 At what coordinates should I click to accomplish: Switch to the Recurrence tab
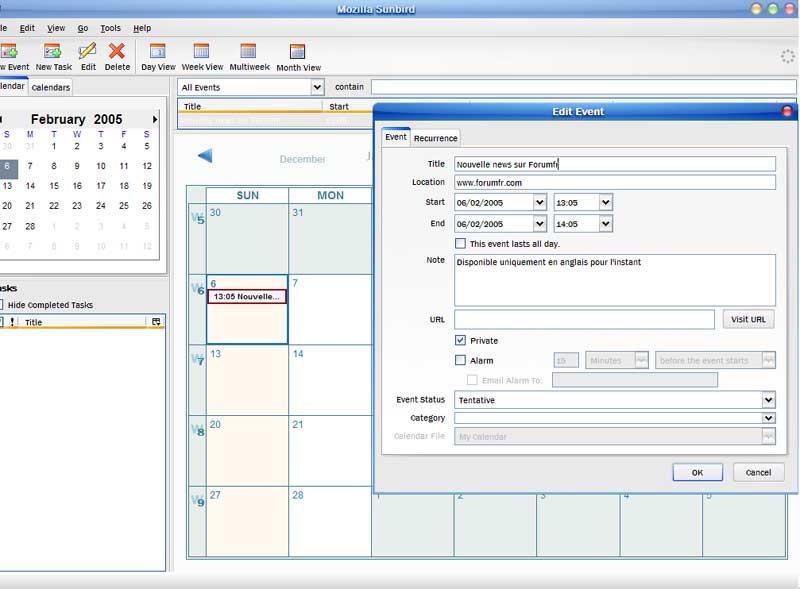(x=435, y=138)
